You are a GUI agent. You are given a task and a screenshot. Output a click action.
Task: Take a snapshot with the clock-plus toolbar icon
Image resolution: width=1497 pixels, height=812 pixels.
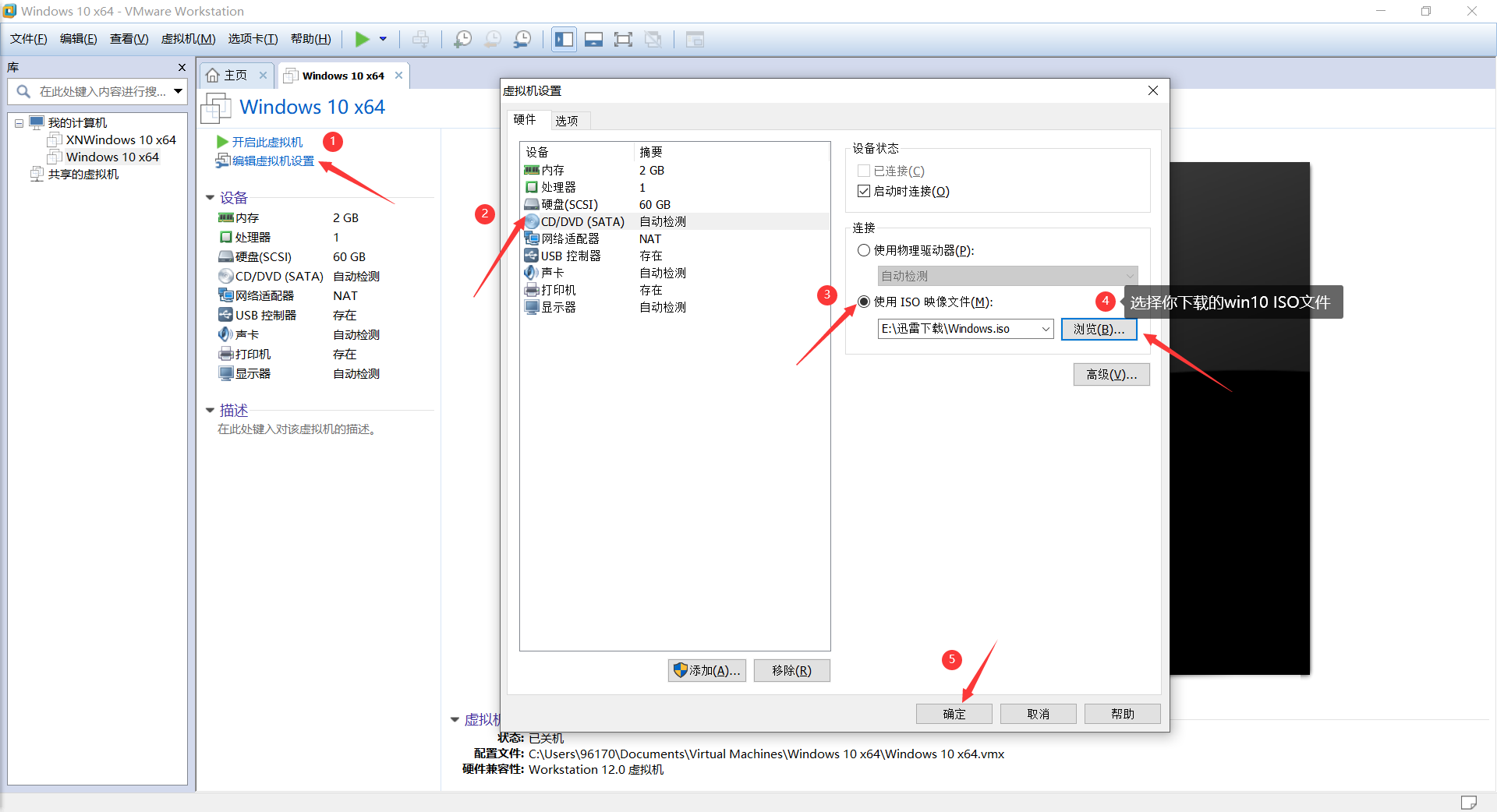462,39
